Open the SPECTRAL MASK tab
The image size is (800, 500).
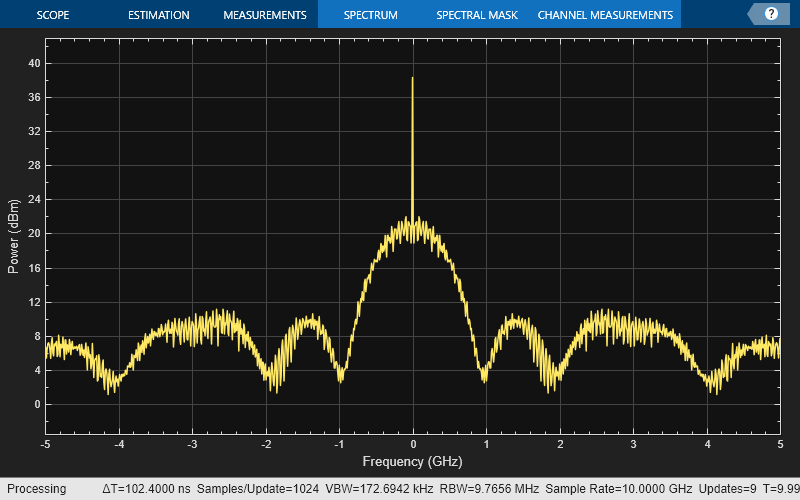tap(476, 15)
